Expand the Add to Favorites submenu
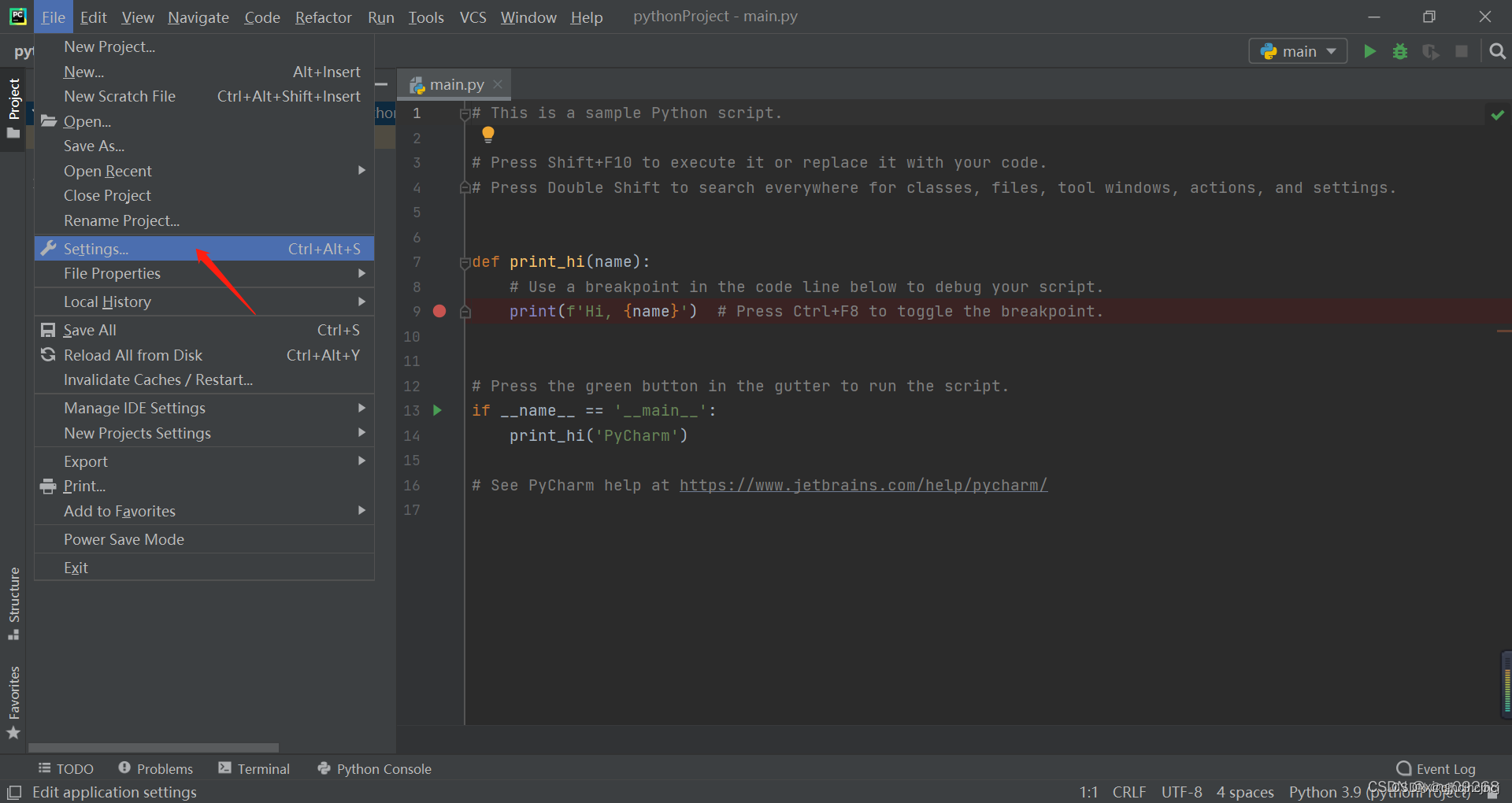Image resolution: width=1512 pixels, height=803 pixels. click(204, 511)
